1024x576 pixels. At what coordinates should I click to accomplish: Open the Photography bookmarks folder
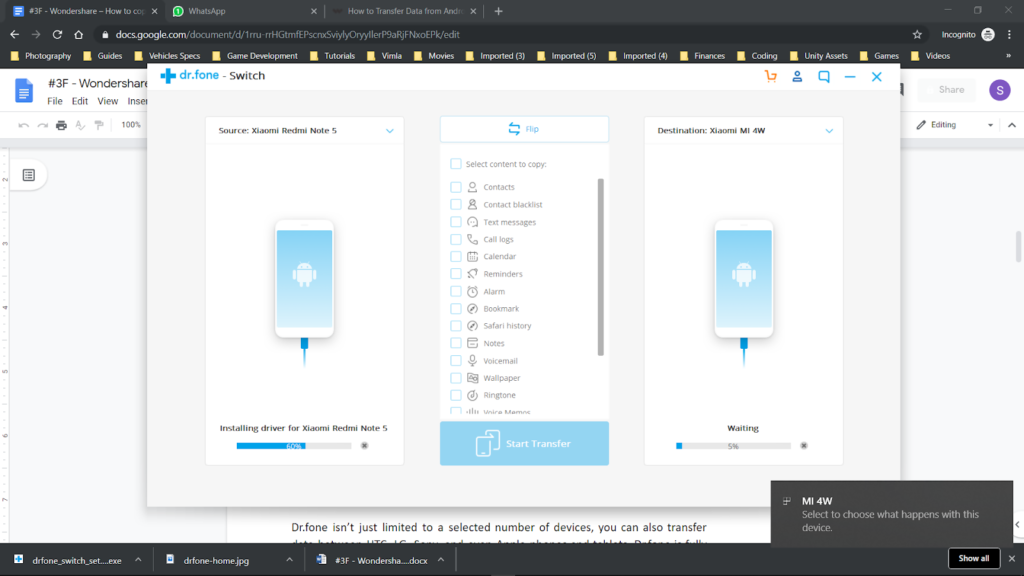pos(41,56)
